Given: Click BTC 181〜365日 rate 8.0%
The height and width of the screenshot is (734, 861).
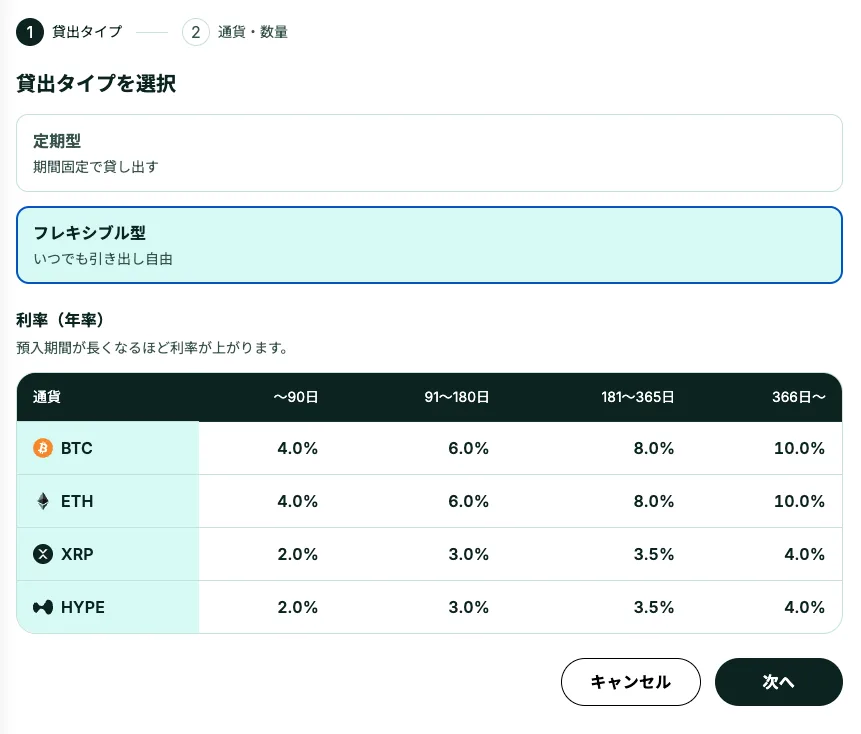Looking at the screenshot, I should pyautogui.click(x=653, y=449).
